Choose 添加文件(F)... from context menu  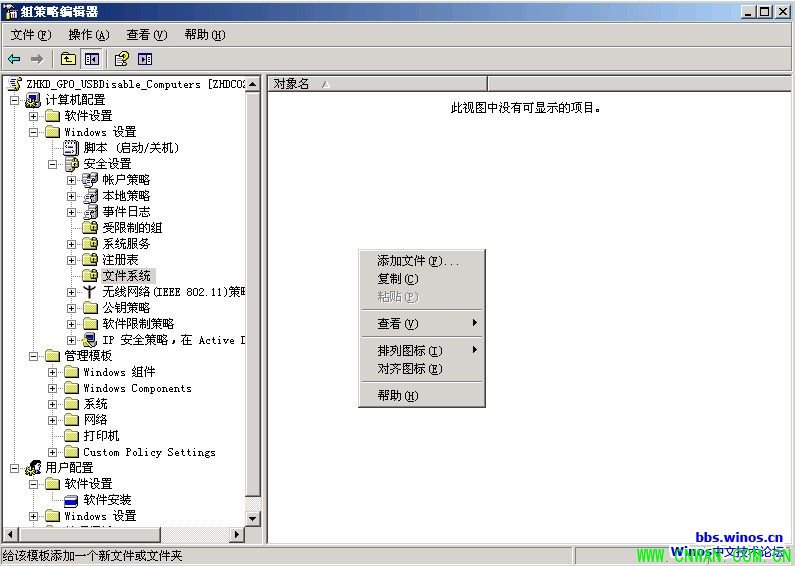pos(417,261)
